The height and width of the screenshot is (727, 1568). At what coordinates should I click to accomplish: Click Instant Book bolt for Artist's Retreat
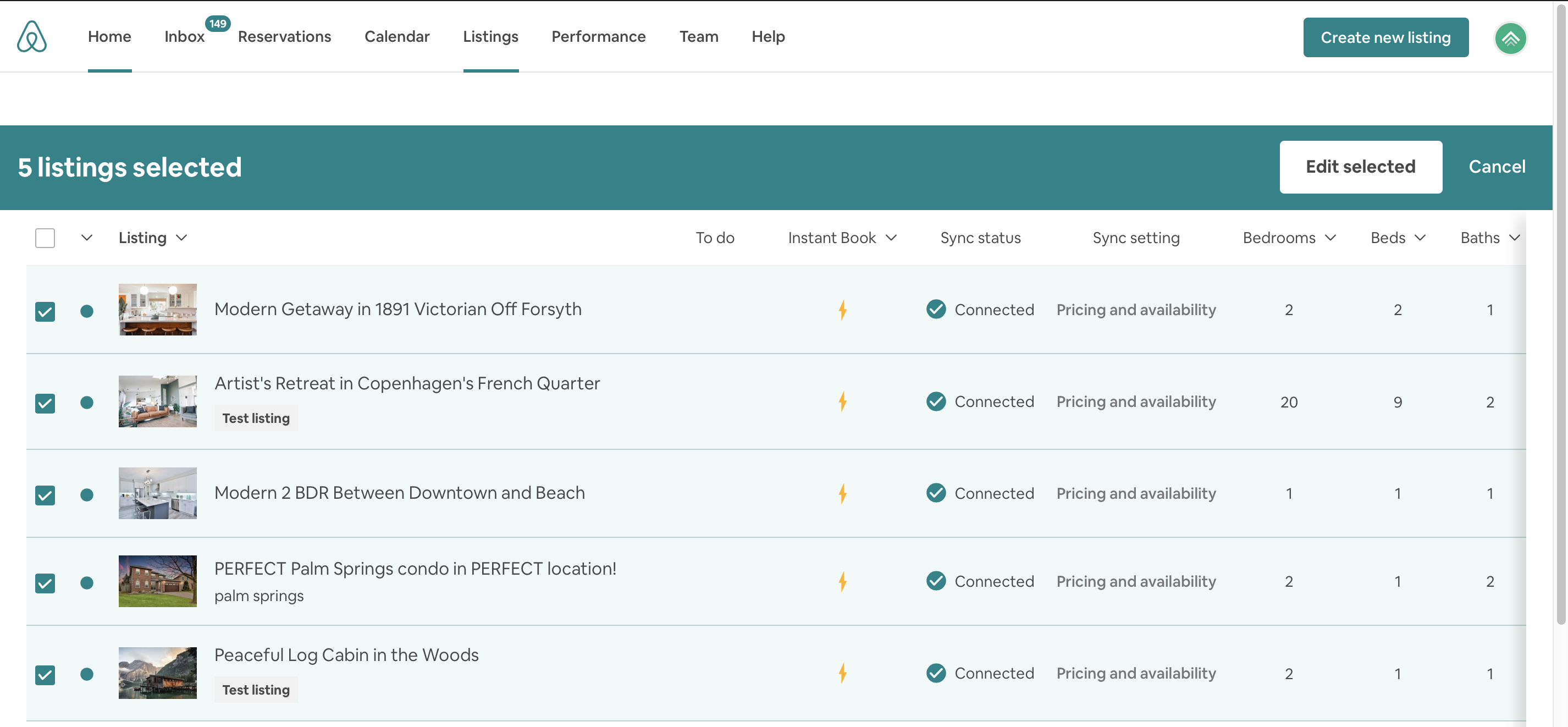[x=842, y=402]
